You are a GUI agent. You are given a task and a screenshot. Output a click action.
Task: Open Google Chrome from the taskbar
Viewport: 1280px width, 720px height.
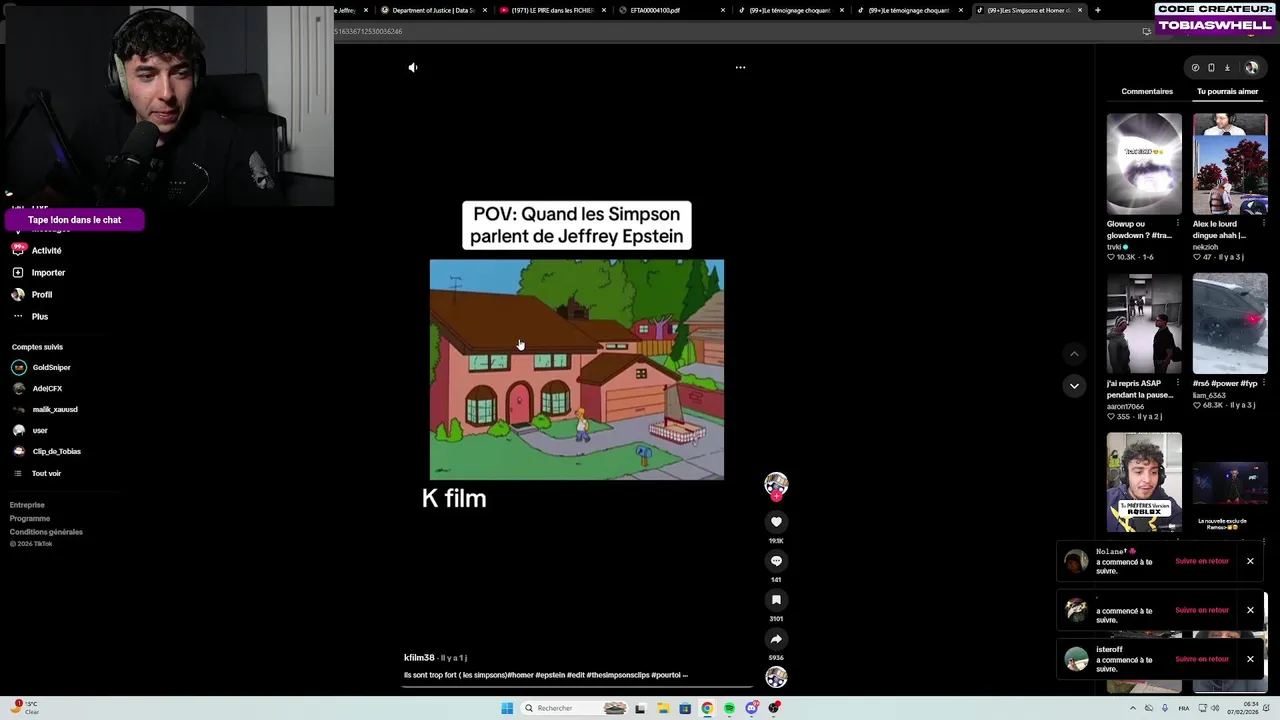707,709
